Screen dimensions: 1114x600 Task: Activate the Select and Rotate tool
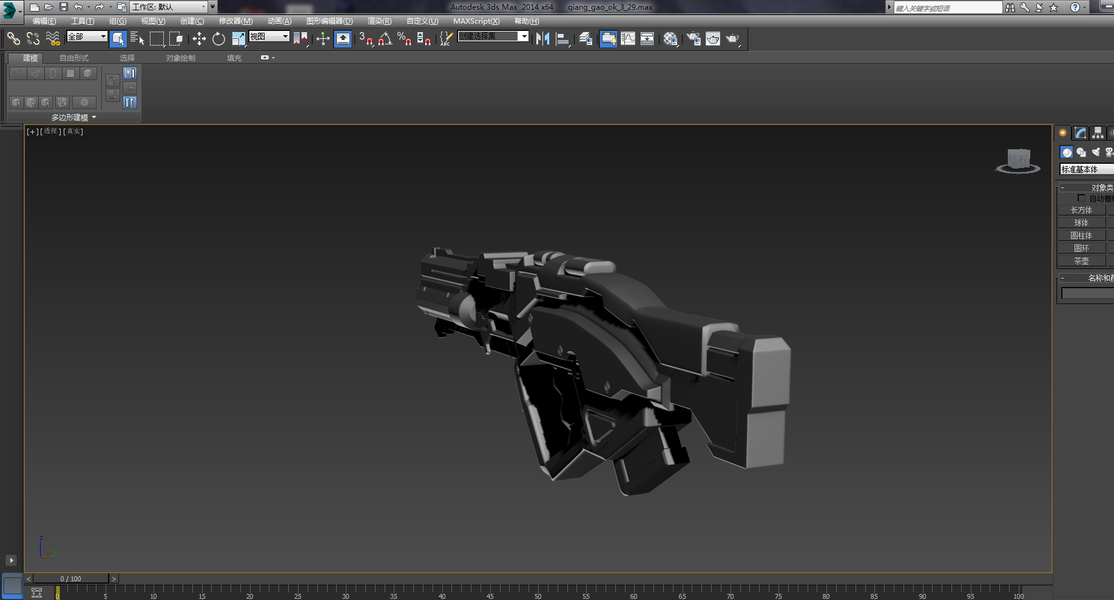point(219,38)
